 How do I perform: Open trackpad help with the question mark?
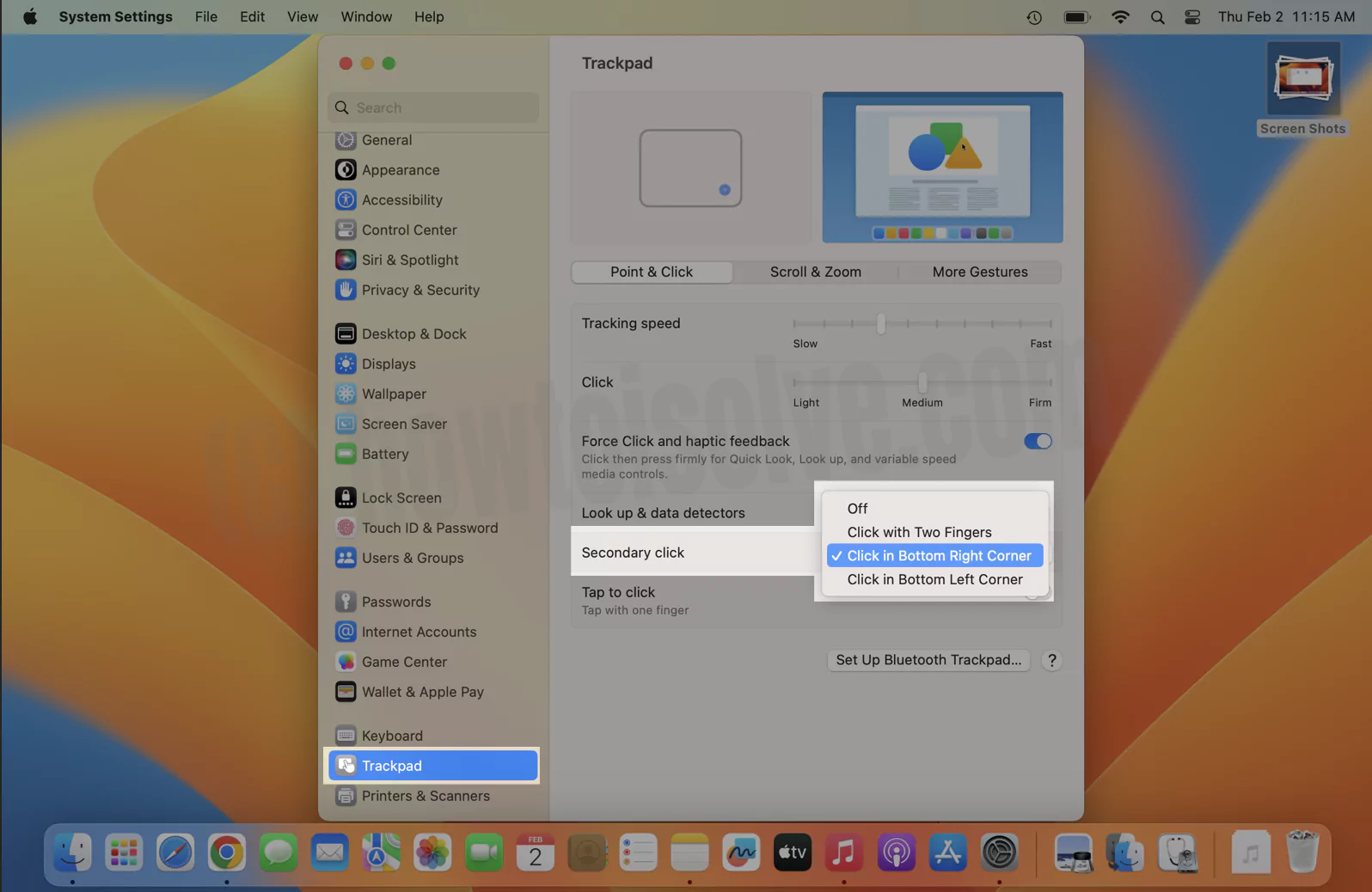tap(1051, 660)
